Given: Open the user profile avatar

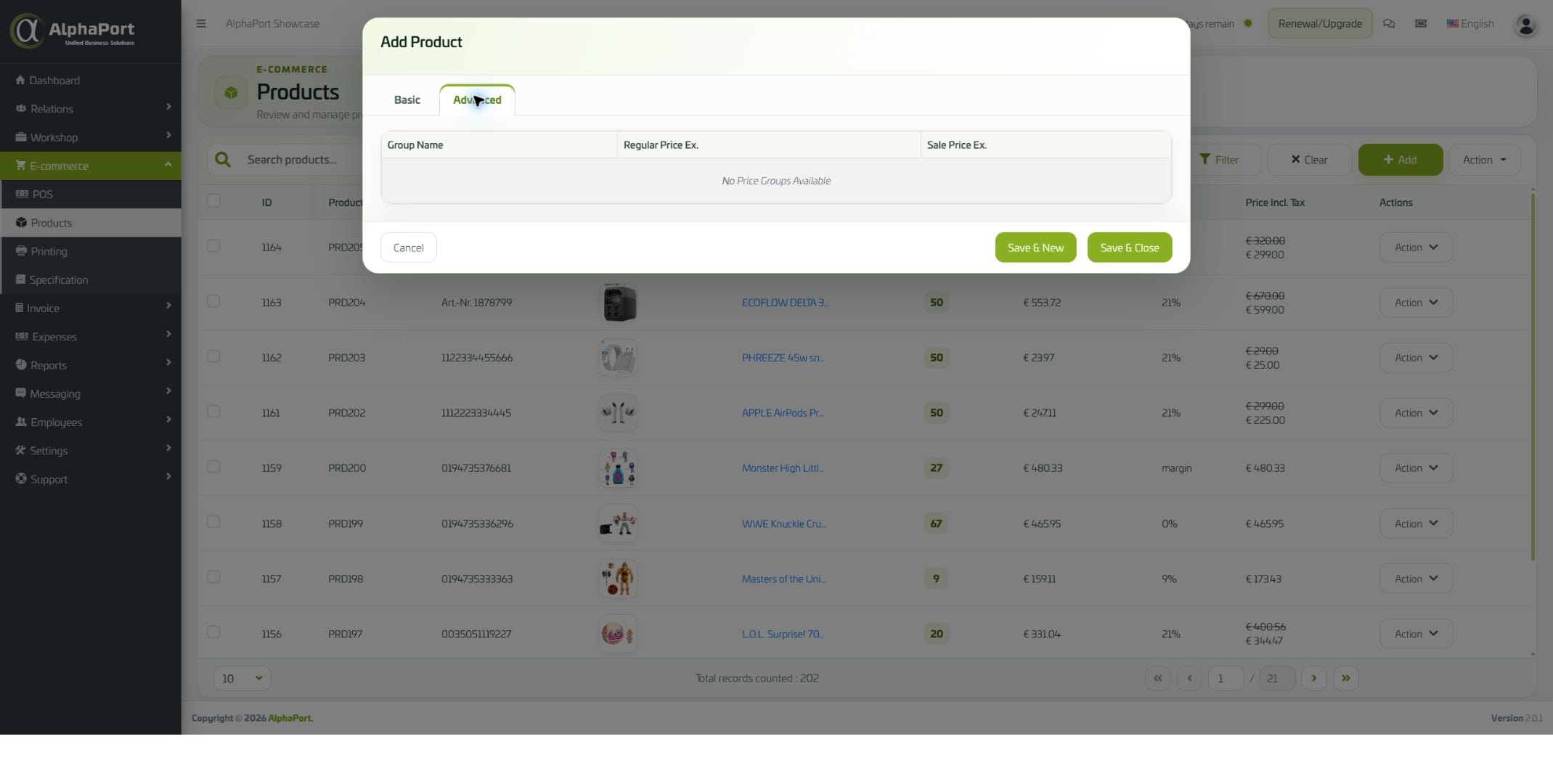Looking at the screenshot, I should click(1525, 25).
